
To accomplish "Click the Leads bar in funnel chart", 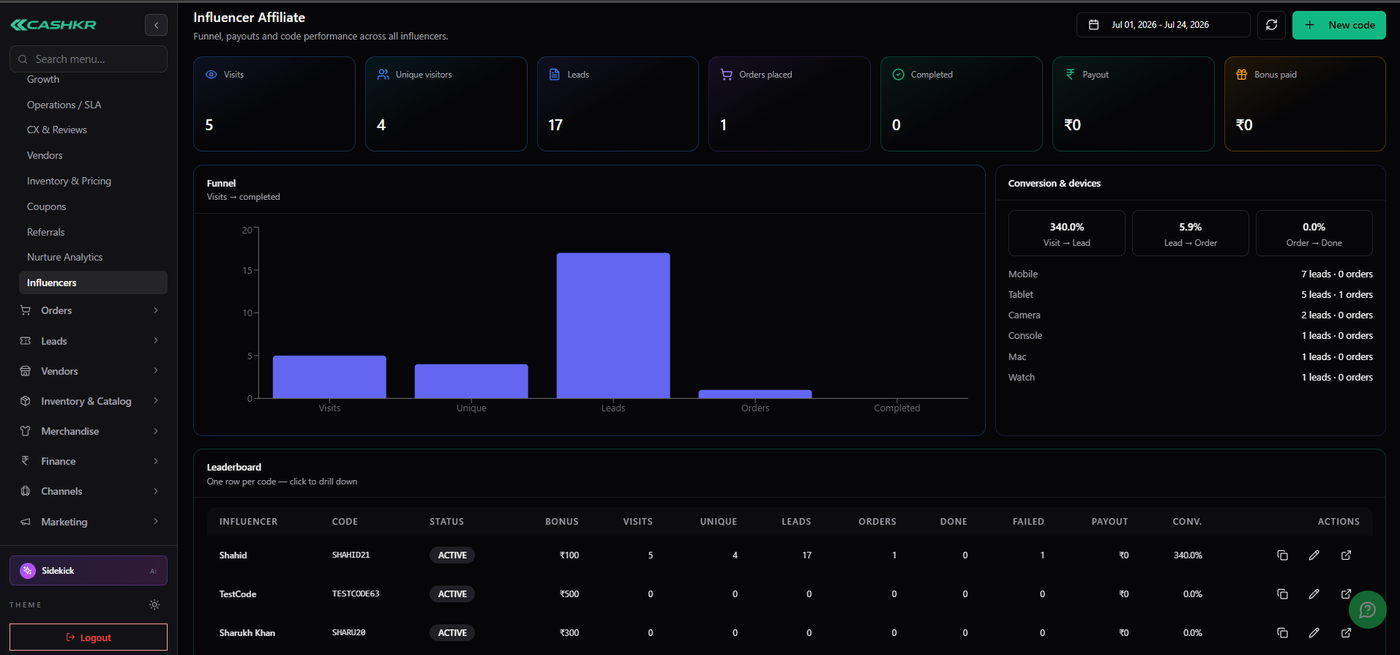I will click(613, 325).
